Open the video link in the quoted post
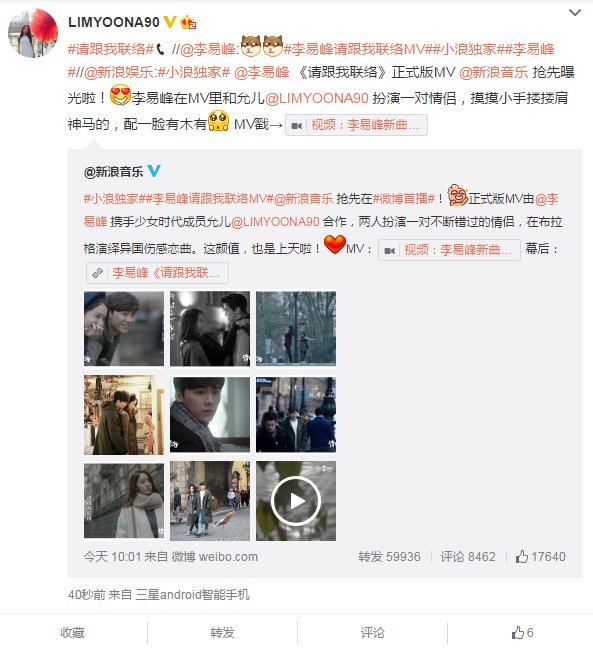The height and width of the screenshot is (650, 593). [x=449, y=250]
